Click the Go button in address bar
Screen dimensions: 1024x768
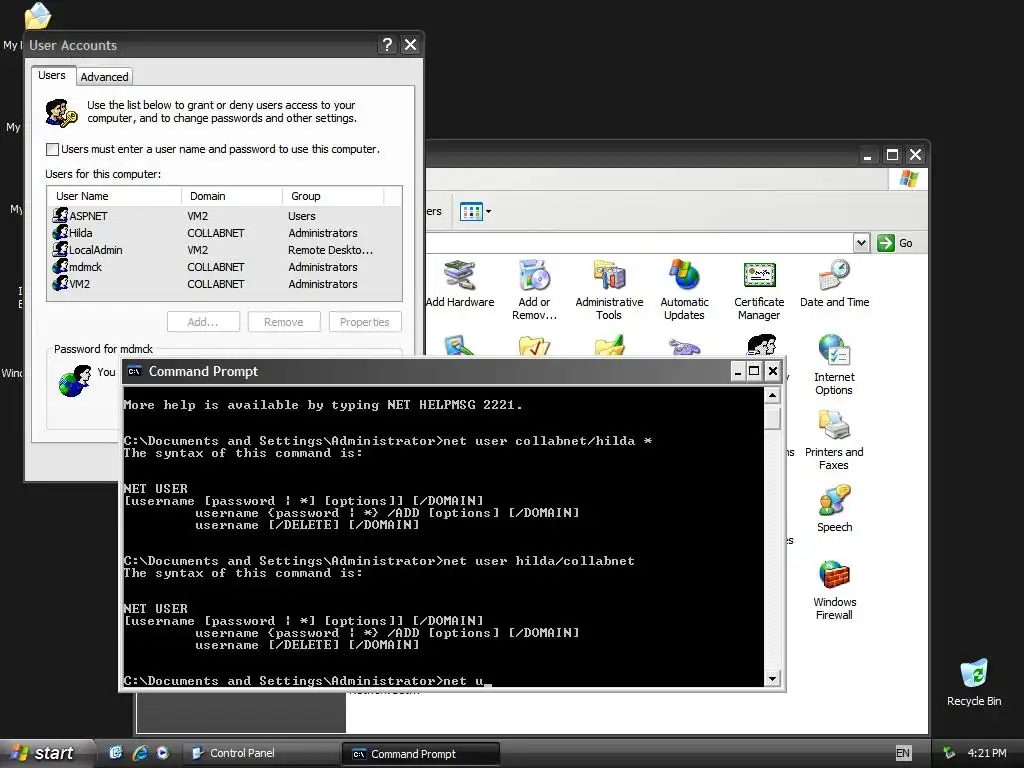pyautogui.click(x=895, y=243)
